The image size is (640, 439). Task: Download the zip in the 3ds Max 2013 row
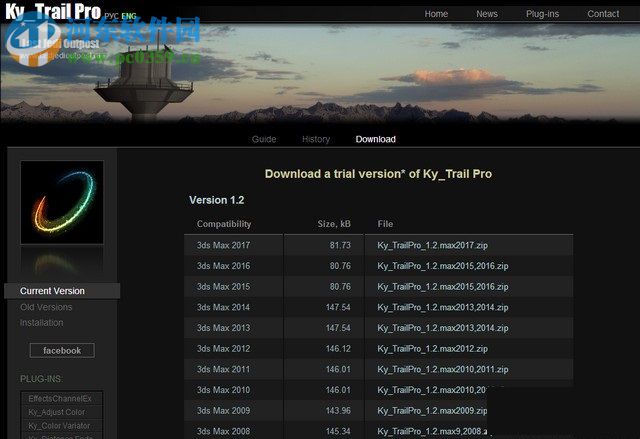[443, 328]
